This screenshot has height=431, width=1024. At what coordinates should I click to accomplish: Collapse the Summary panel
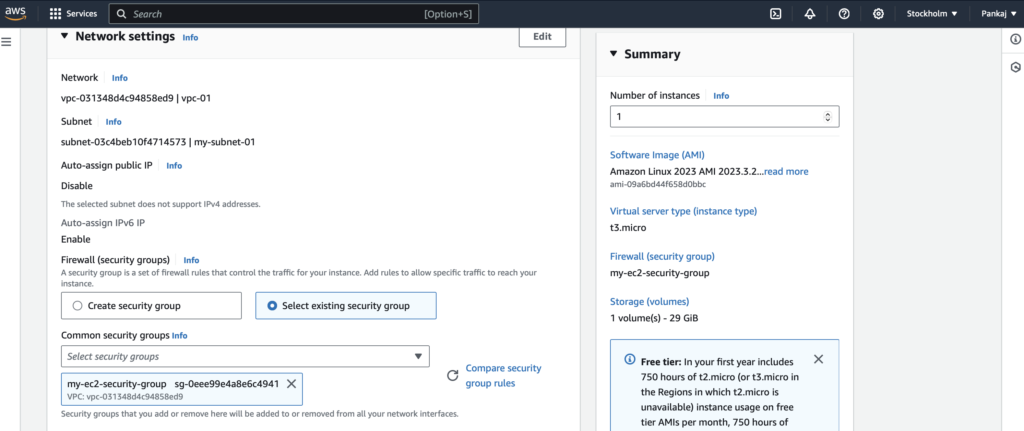pyautogui.click(x=613, y=54)
